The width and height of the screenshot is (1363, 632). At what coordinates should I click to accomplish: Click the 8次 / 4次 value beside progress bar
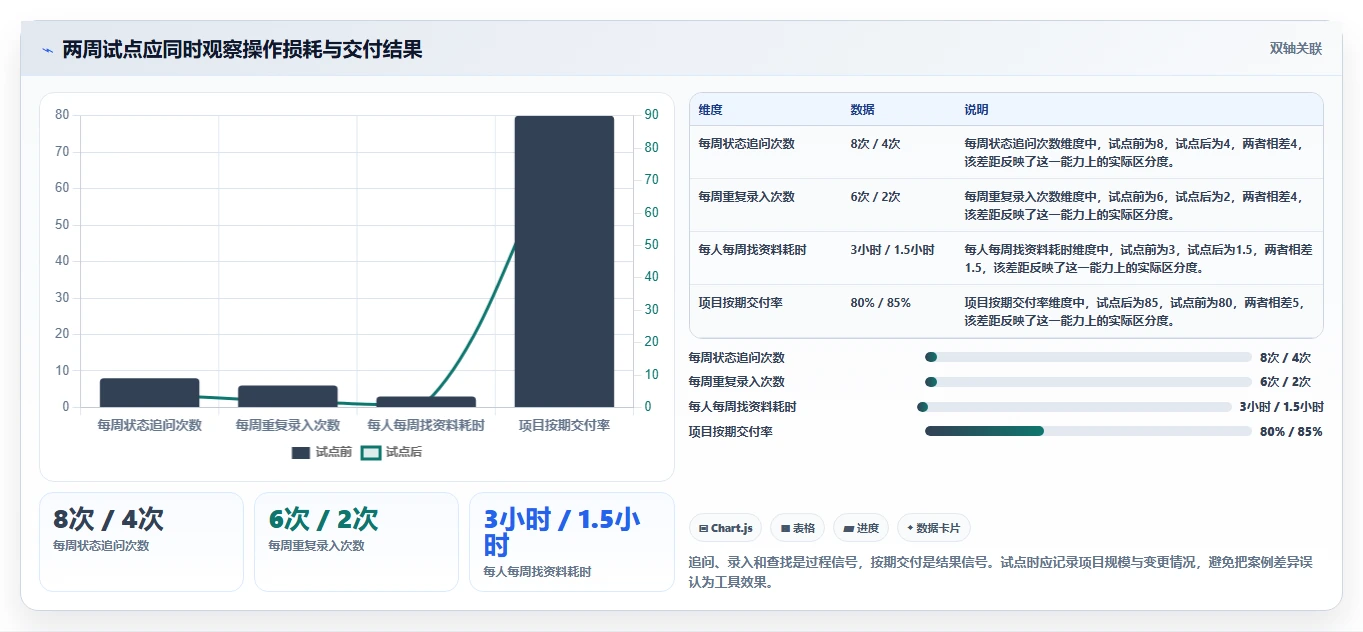tap(1285, 357)
